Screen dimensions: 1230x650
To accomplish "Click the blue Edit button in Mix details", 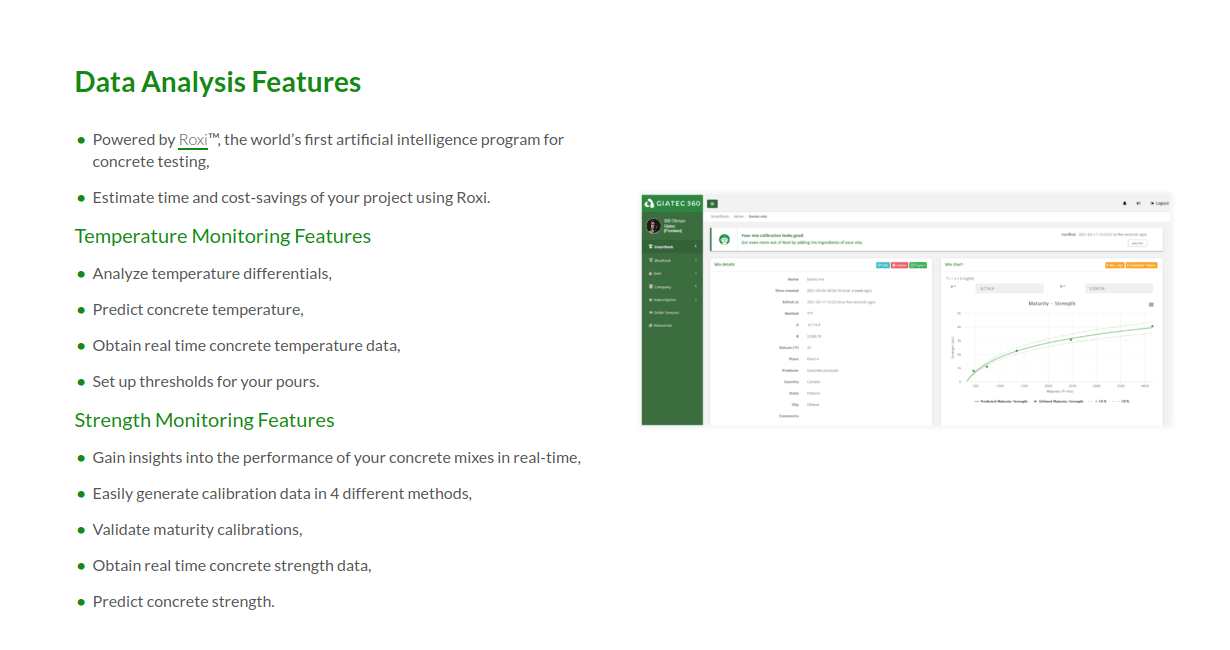I will (883, 265).
